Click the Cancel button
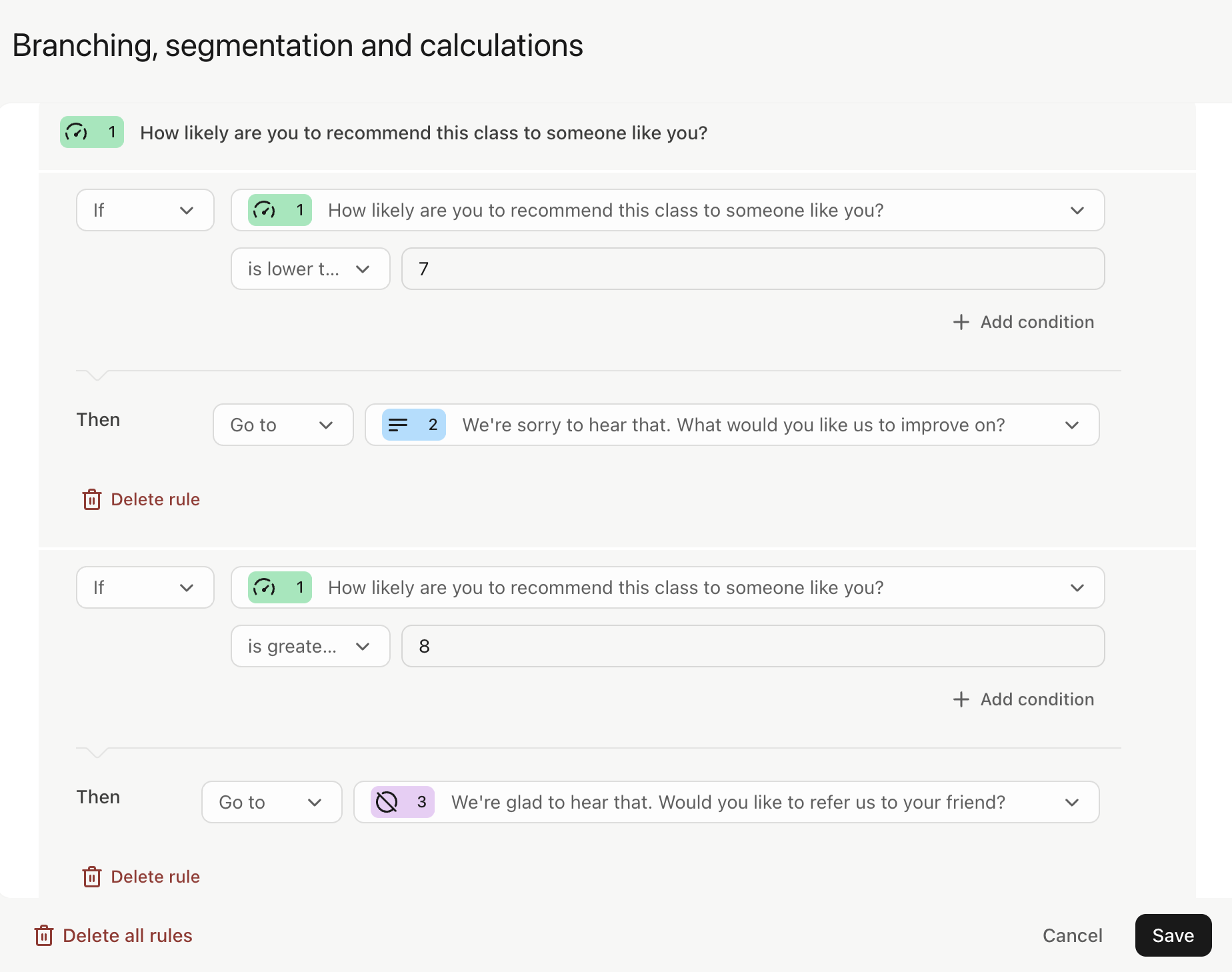The image size is (1232, 972). click(x=1072, y=935)
